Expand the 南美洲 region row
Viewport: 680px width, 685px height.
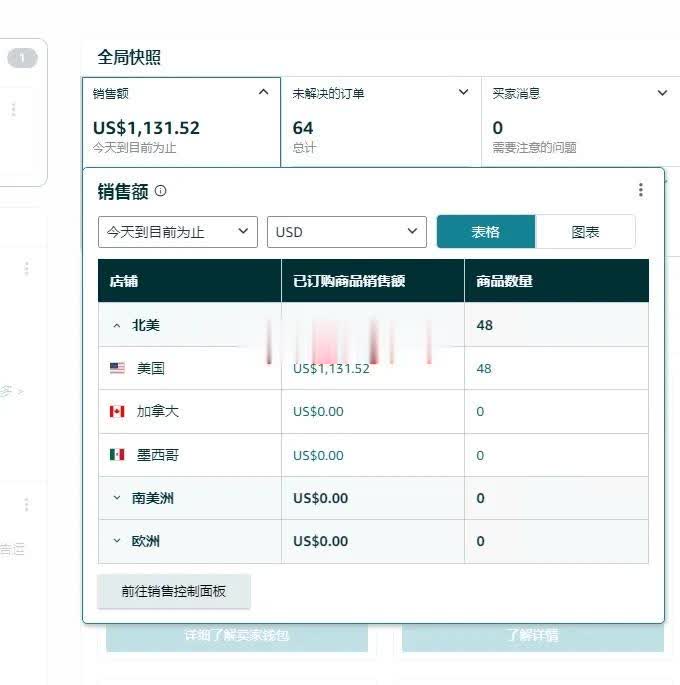(x=117, y=498)
